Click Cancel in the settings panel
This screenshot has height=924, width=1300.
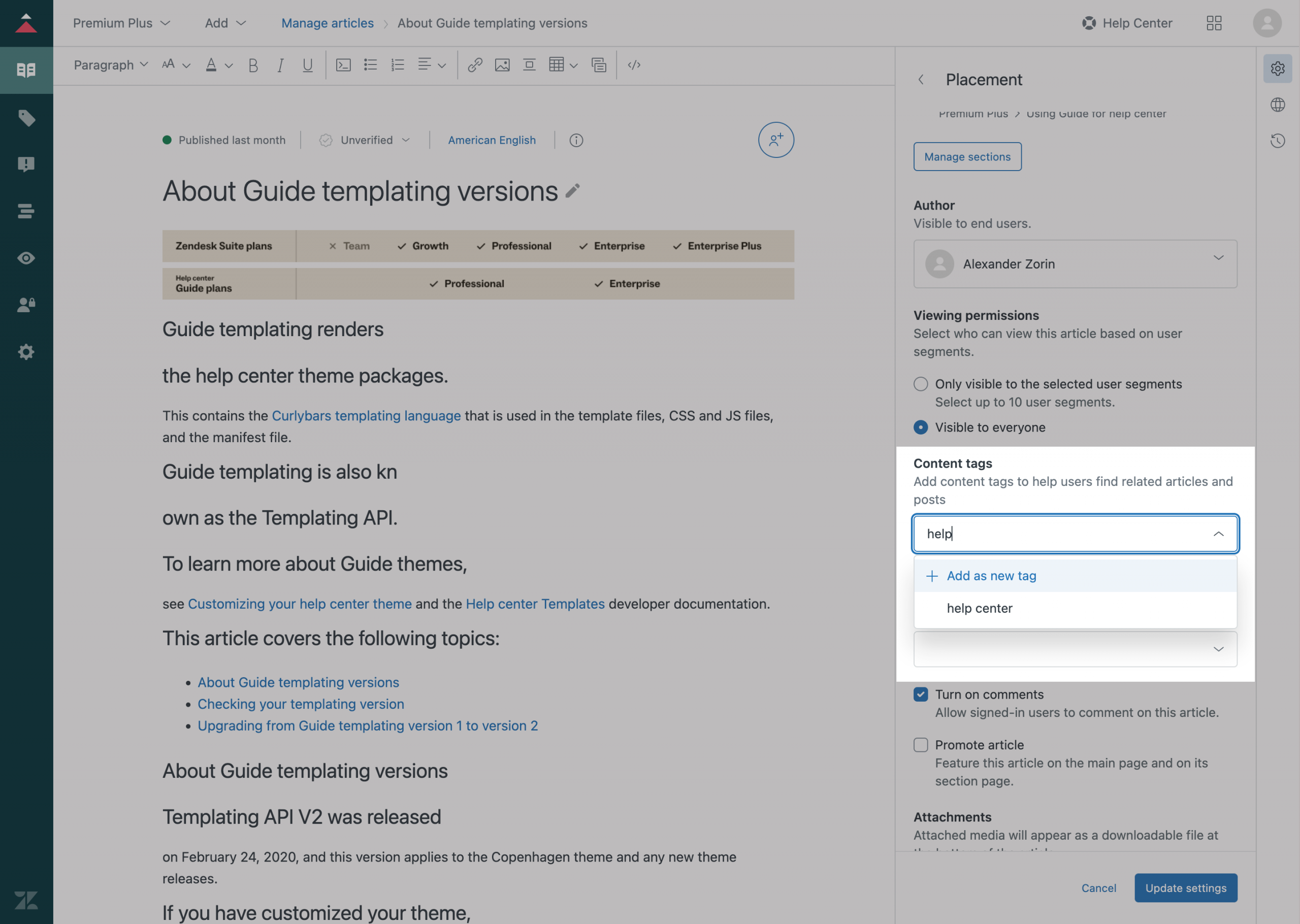[x=1098, y=888]
